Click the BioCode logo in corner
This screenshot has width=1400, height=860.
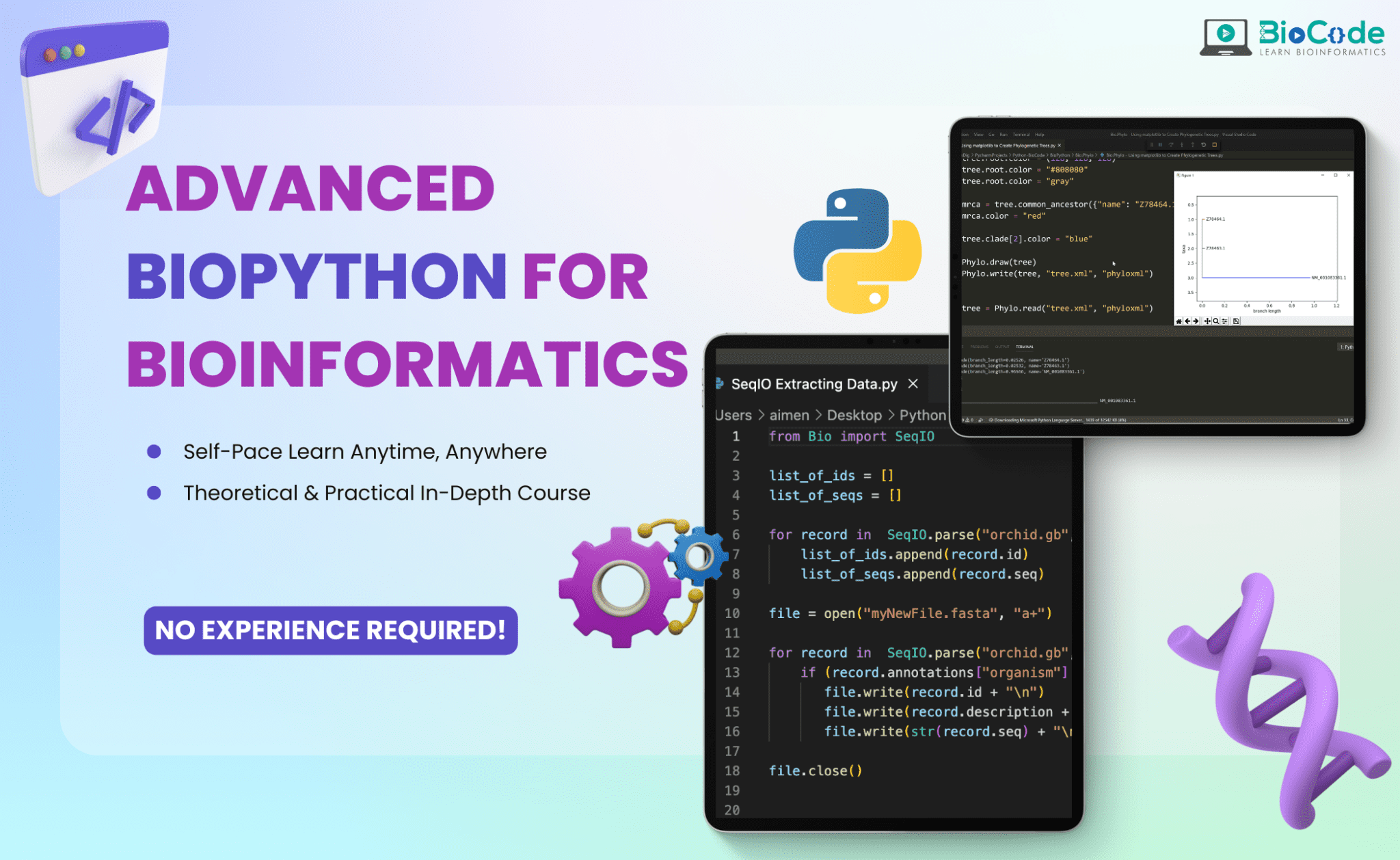(1293, 38)
